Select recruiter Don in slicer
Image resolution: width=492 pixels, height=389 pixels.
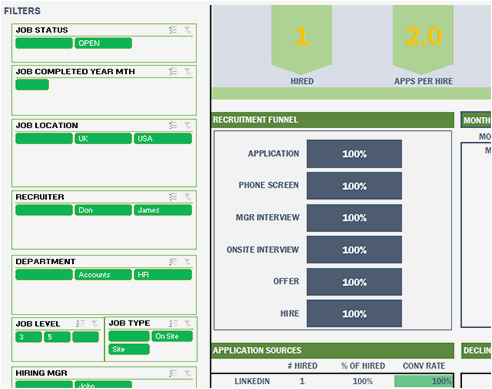tap(103, 210)
